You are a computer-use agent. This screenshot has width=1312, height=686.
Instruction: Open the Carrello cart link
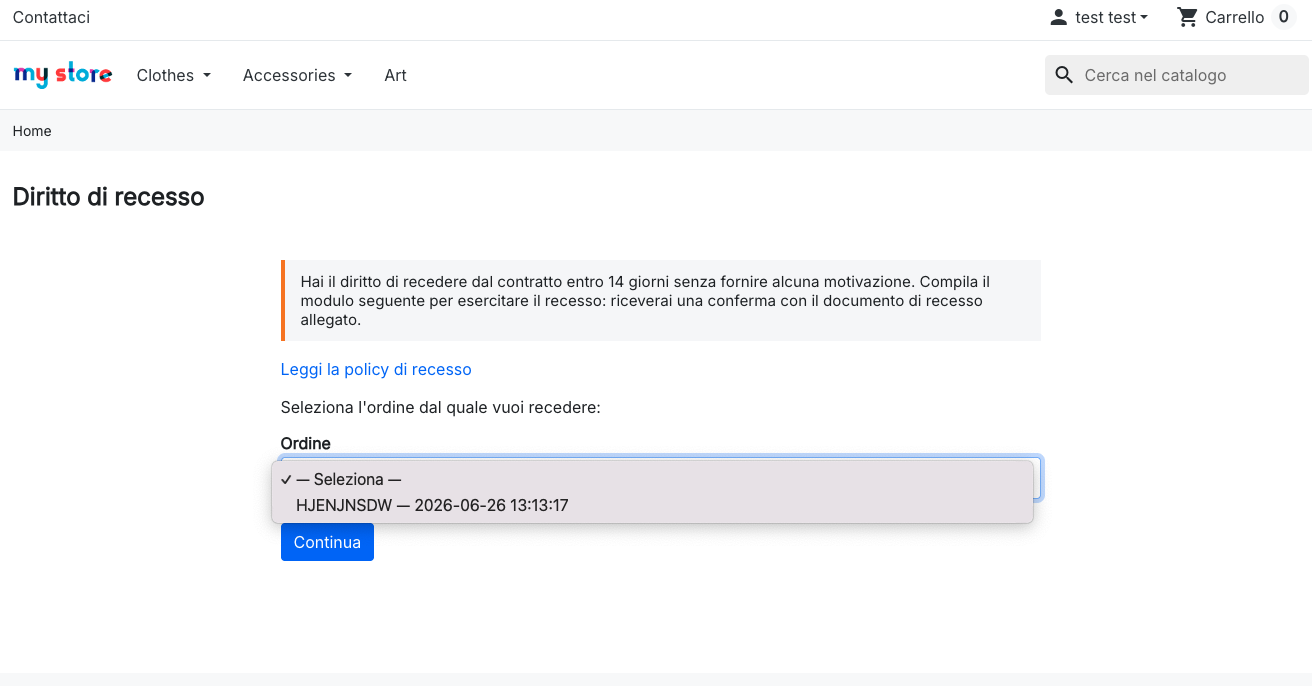click(x=1234, y=17)
